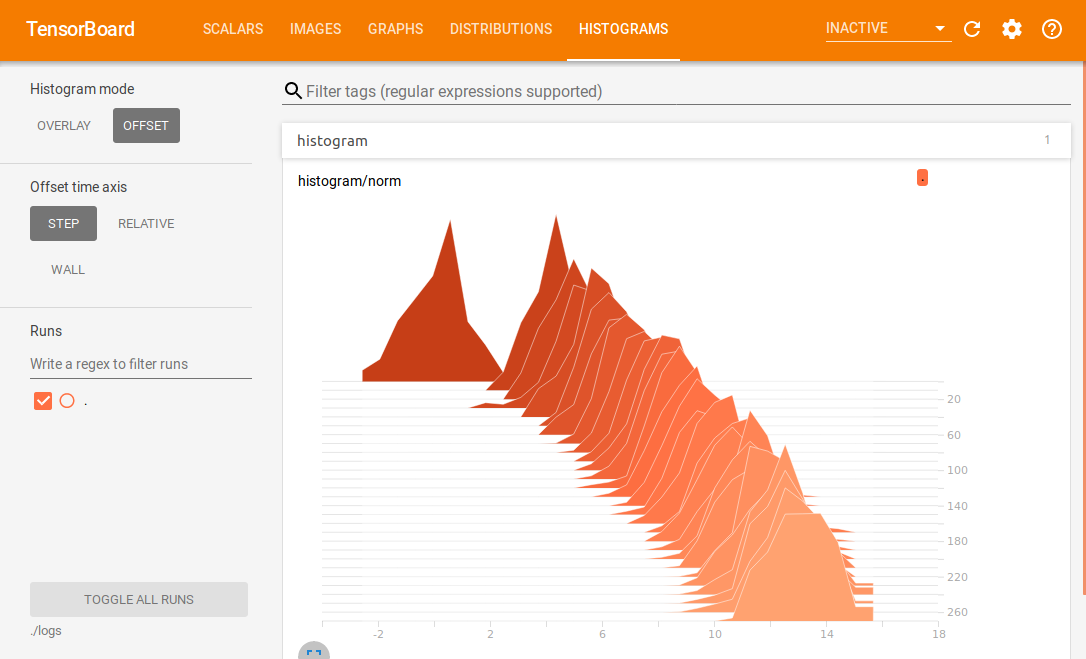Open the SCALARS tab
Viewport: 1086px width, 659px height.
[233, 29]
